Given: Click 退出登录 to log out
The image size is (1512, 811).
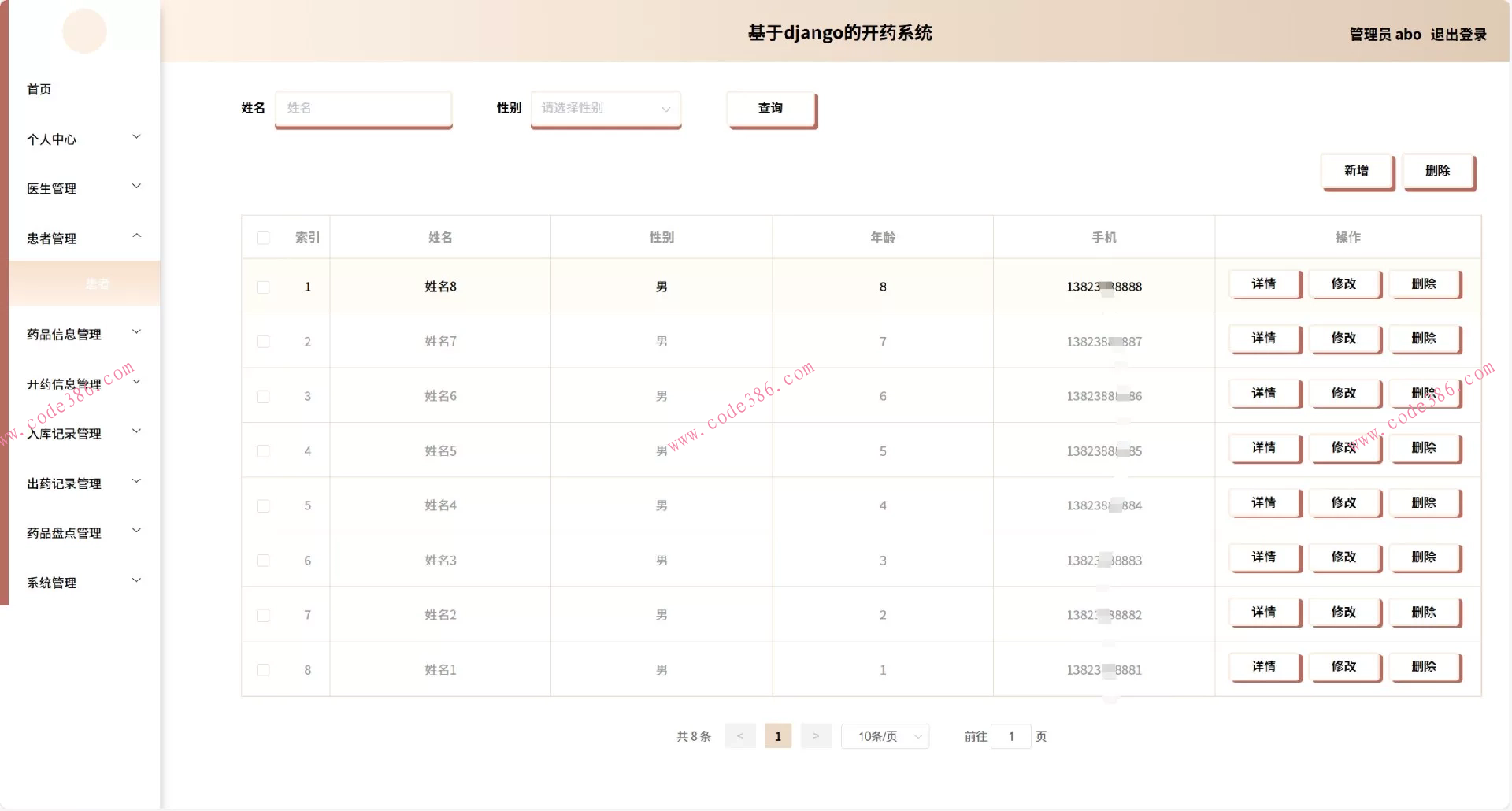Looking at the screenshot, I should click(1458, 35).
